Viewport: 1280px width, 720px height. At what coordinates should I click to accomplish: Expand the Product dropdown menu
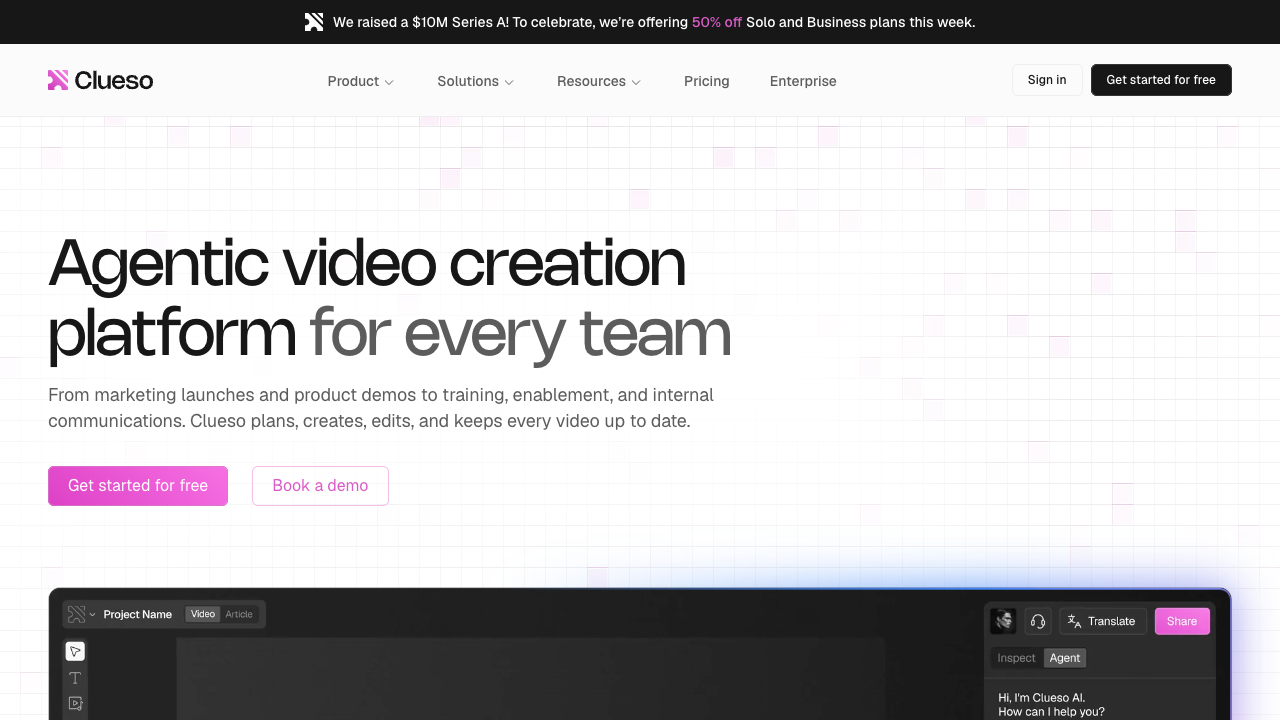(x=361, y=81)
